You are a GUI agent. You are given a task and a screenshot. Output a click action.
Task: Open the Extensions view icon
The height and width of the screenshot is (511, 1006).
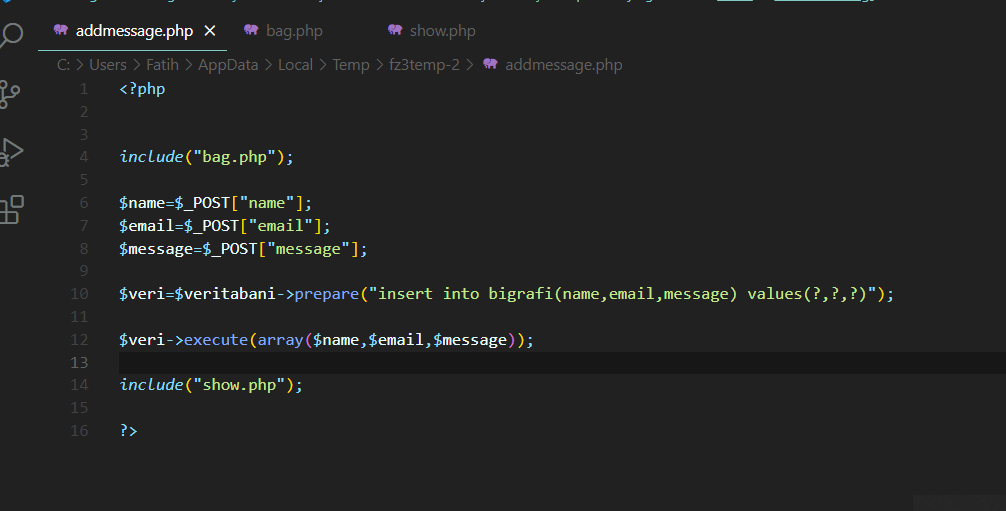(x=11, y=210)
